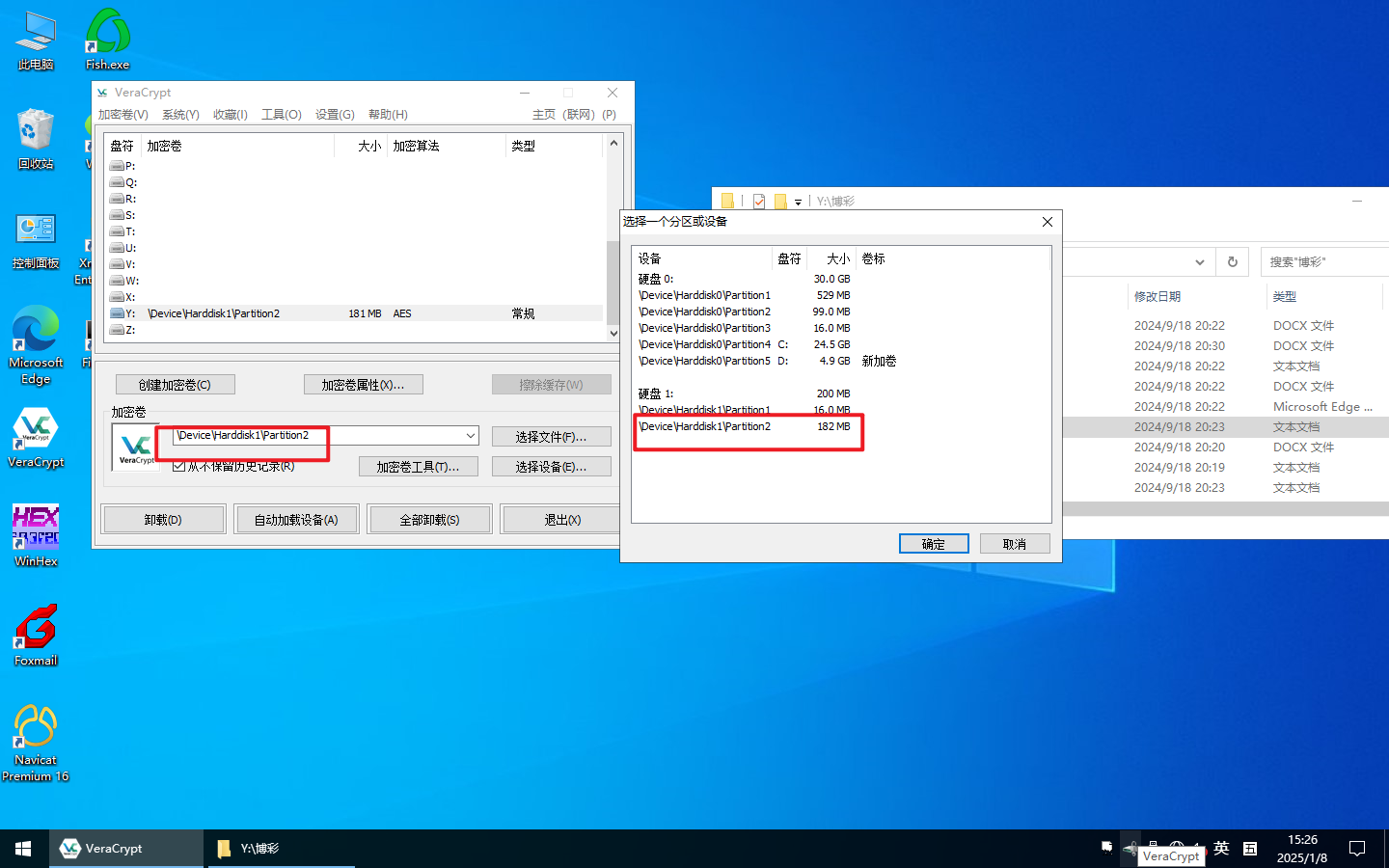Open the 帮助(H) menu
This screenshot has height=868, width=1389.
pyautogui.click(x=388, y=115)
